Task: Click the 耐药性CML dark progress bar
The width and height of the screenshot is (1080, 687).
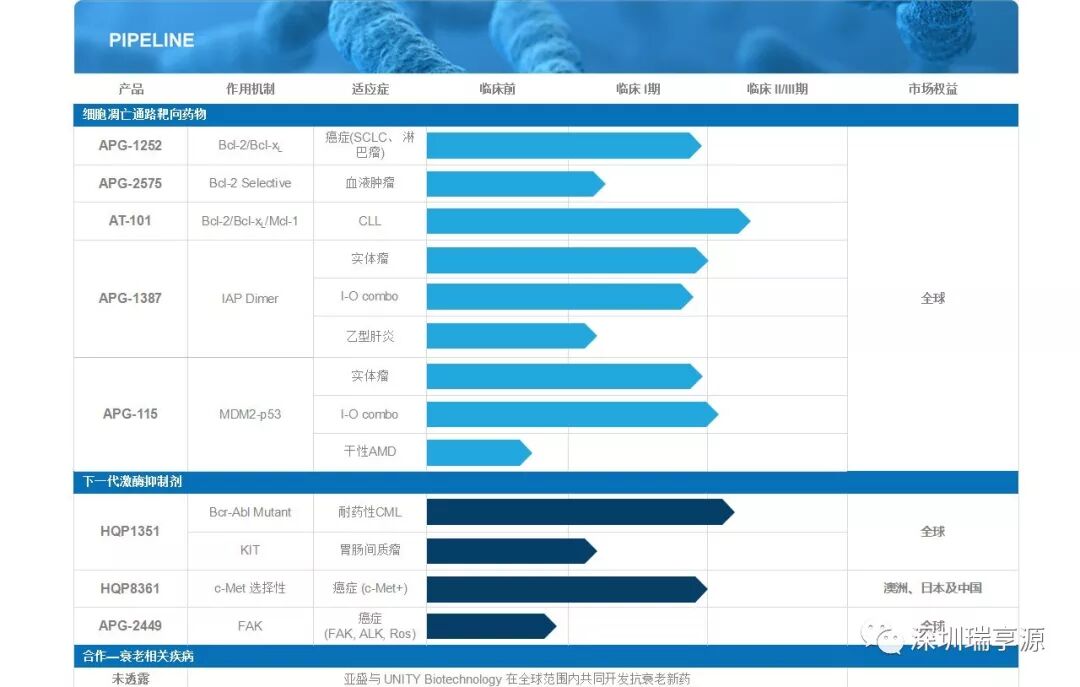Action: click(x=580, y=512)
